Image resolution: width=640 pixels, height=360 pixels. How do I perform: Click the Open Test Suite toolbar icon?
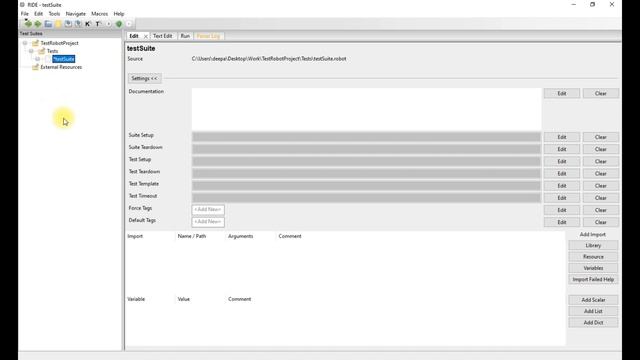point(48,24)
